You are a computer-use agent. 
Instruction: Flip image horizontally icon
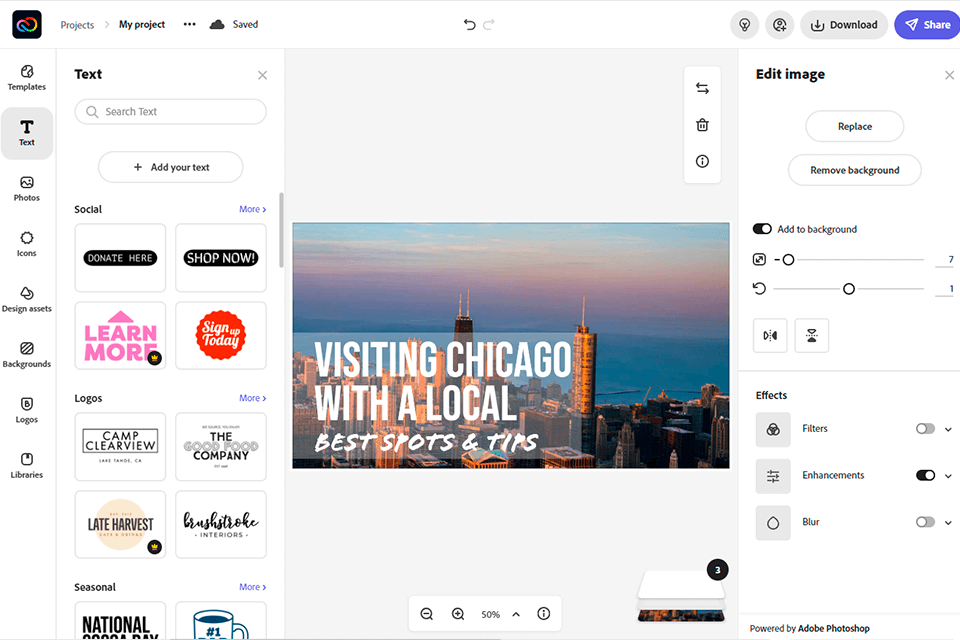[x=770, y=336]
